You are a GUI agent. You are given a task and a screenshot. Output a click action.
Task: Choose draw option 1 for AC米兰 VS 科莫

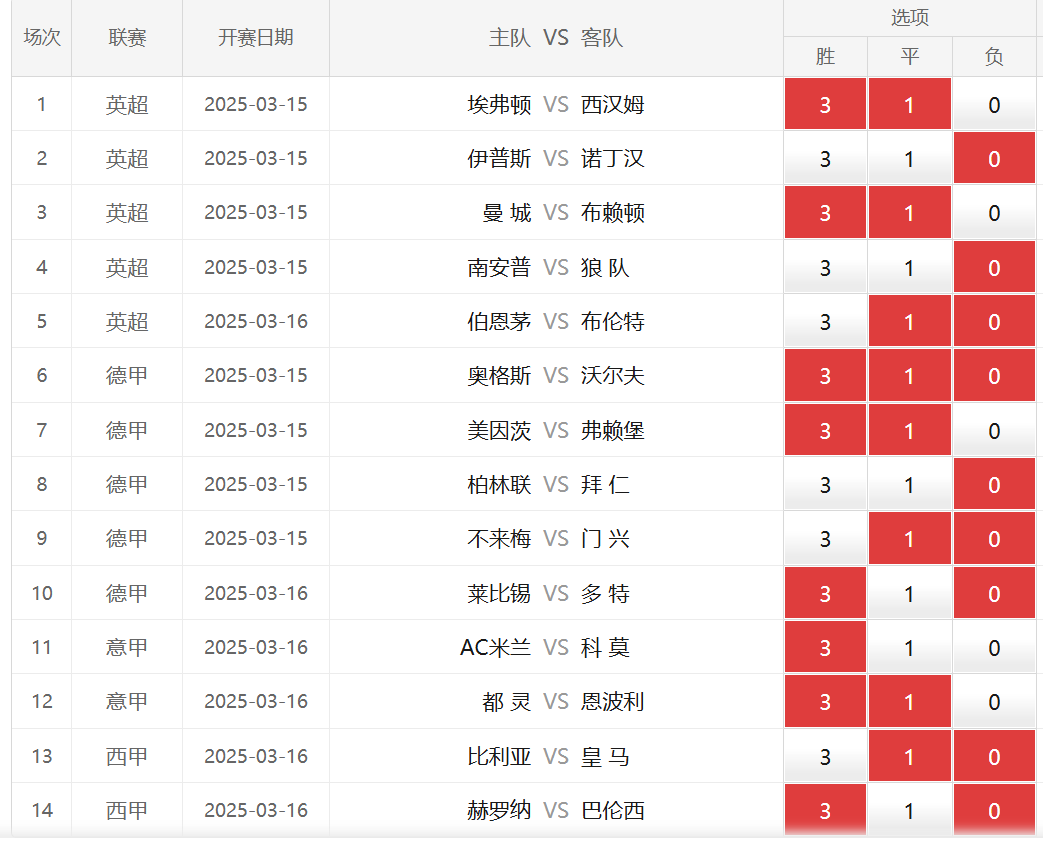point(909,647)
